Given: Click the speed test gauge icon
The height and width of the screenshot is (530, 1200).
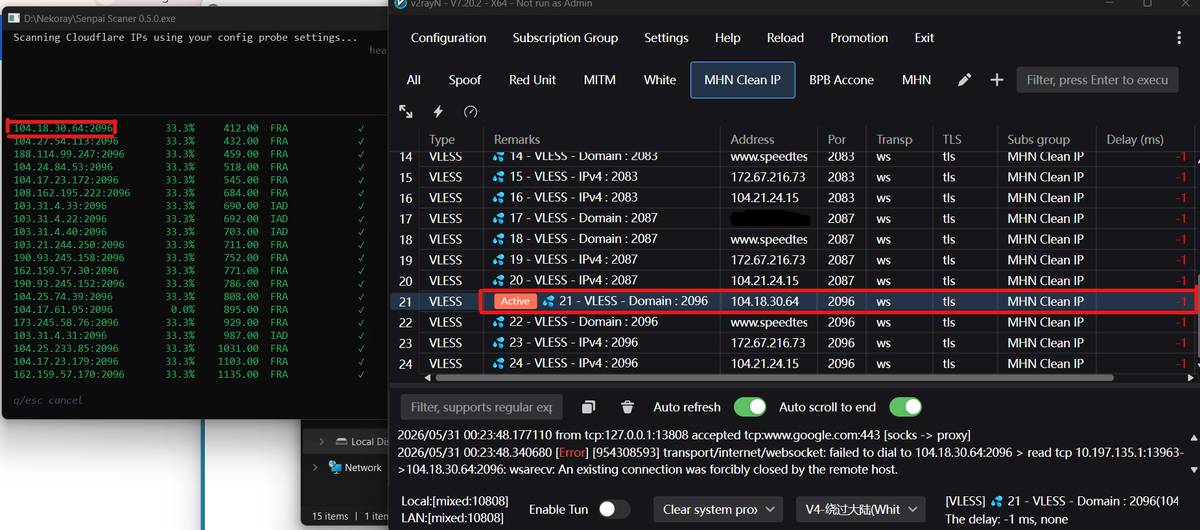Looking at the screenshot, I should 471,112.
